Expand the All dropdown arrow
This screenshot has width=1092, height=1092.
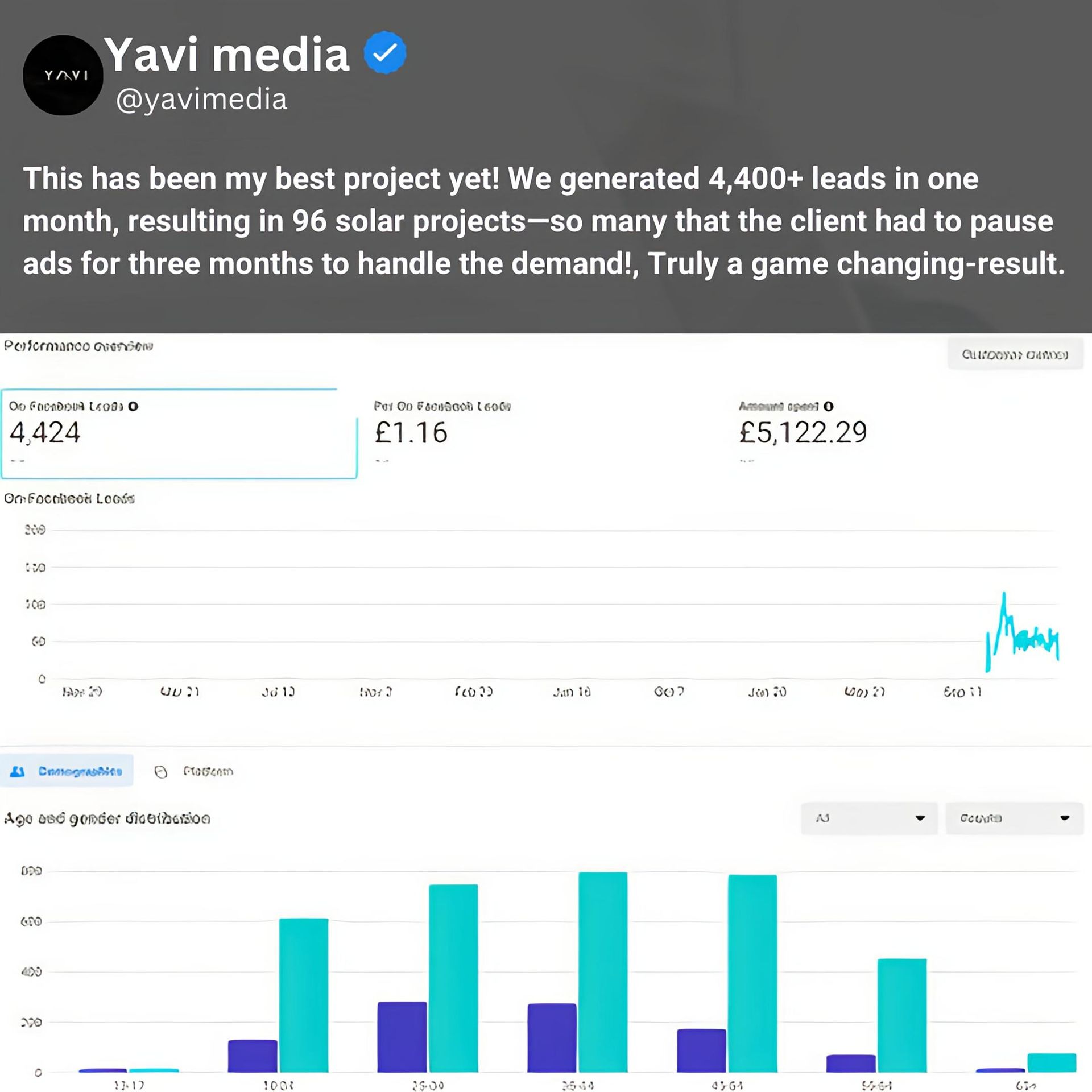(920, 818)
